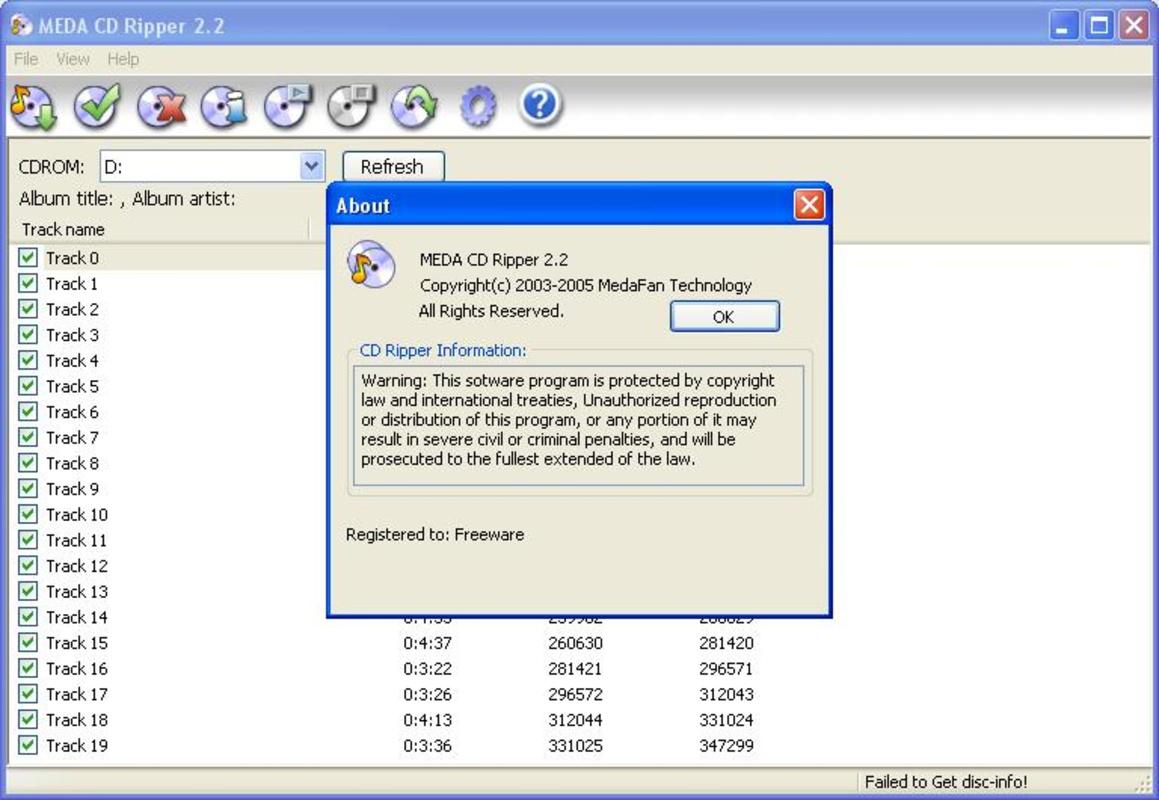
Task: Uncheck the Track 5 checkbox
Action: click(x=28, y=386)
